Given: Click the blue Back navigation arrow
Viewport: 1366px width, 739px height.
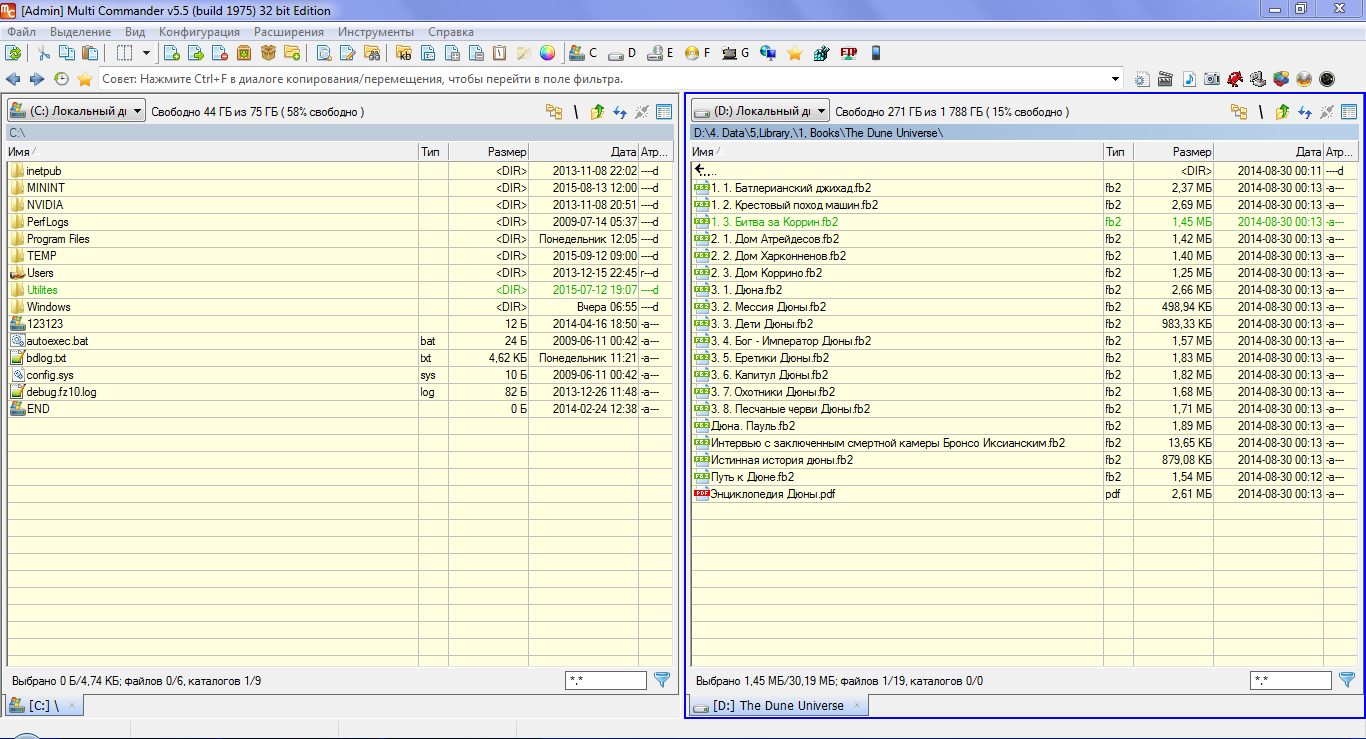Looking at the screenshot, I should pyautogui.click(x=13, y=79).
